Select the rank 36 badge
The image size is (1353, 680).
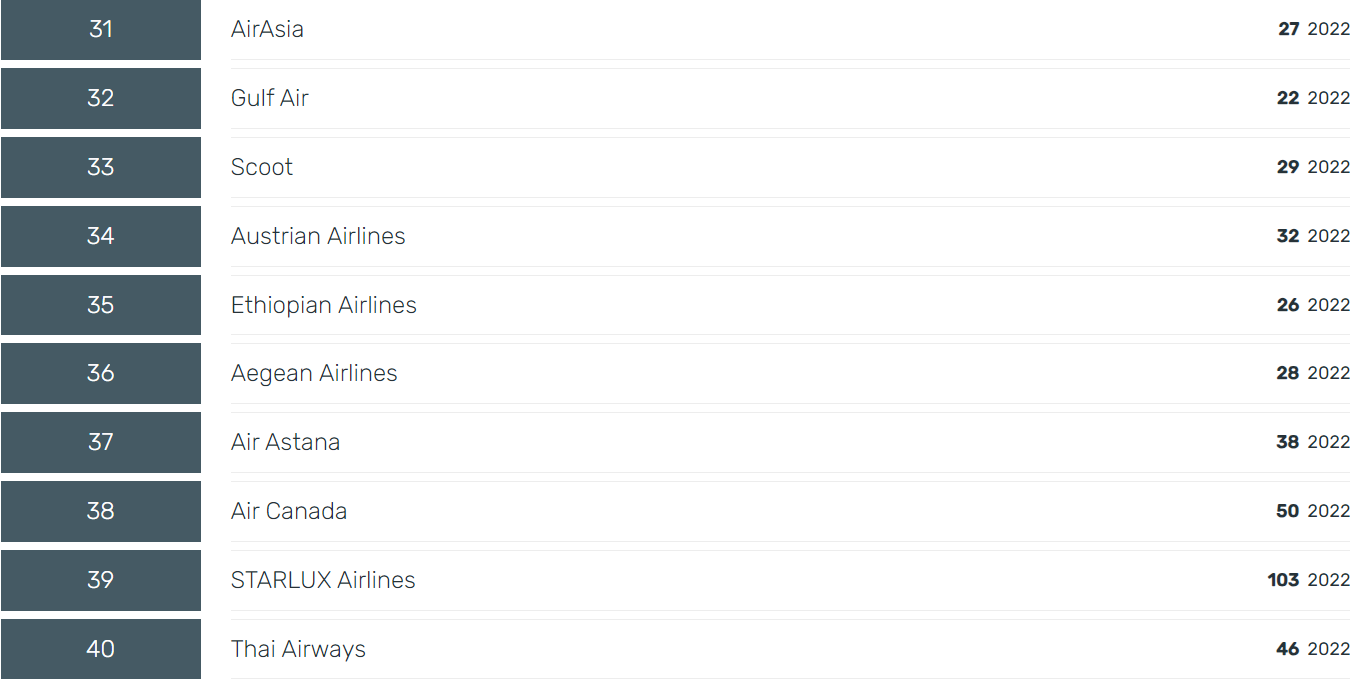coord(101,373)
